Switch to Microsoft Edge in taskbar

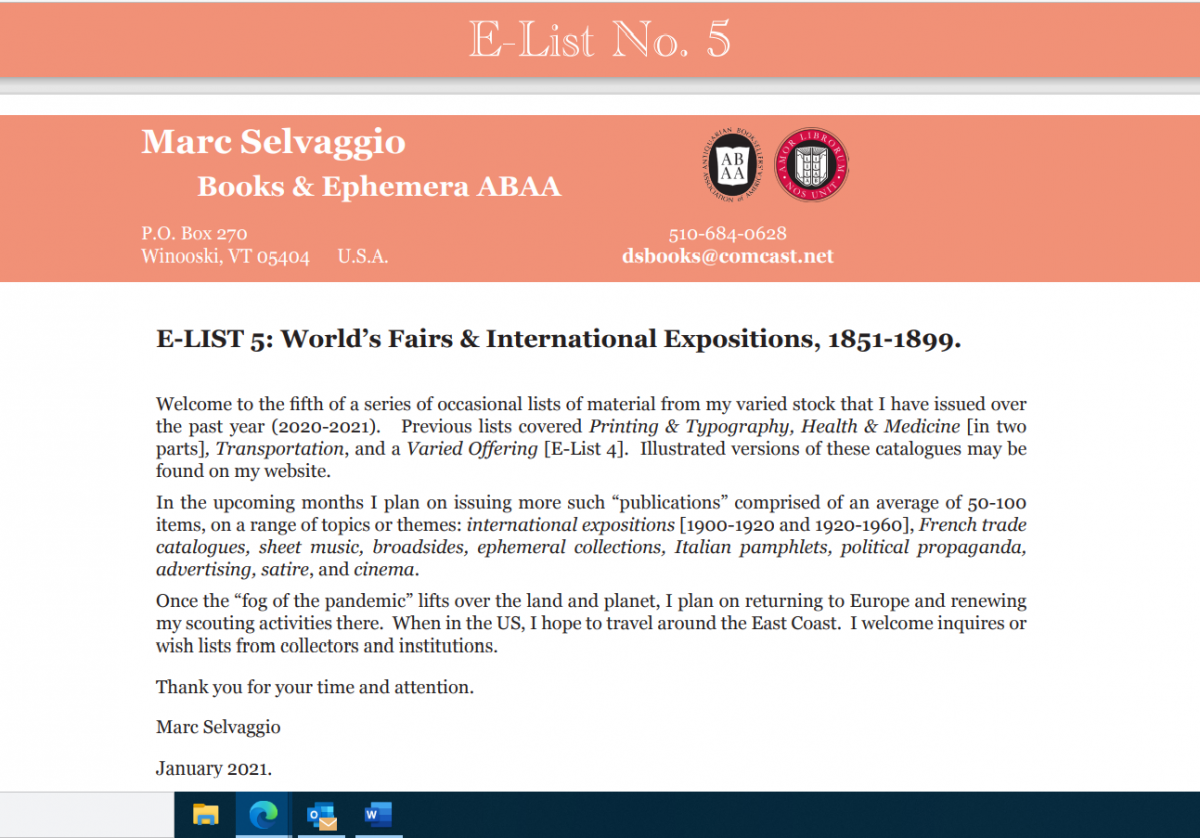(262, 815)
